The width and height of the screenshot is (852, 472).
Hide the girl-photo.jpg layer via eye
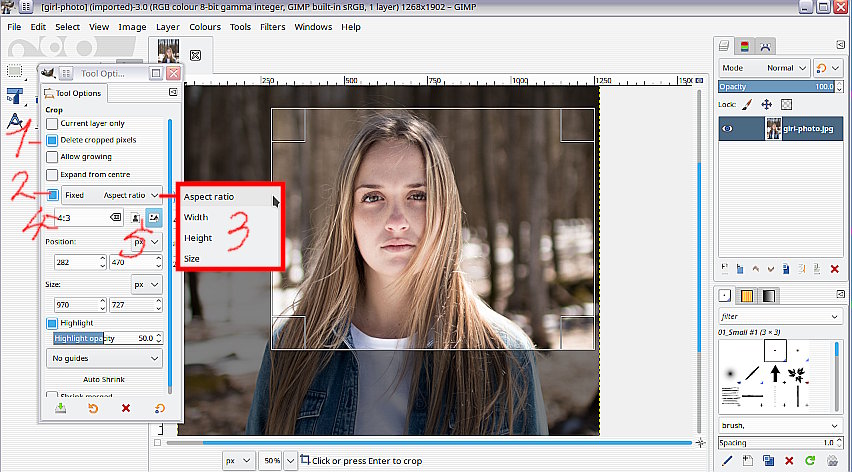point(729,129)
